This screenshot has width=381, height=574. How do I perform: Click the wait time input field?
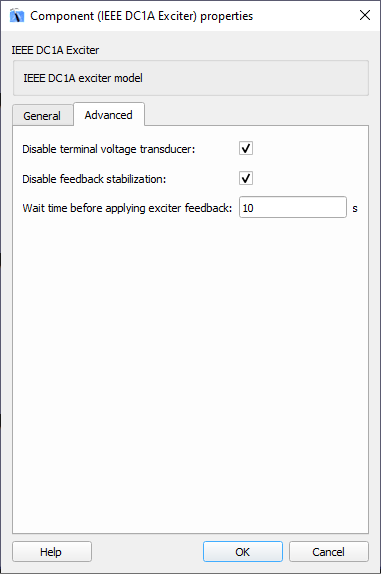tap(293, 208)
